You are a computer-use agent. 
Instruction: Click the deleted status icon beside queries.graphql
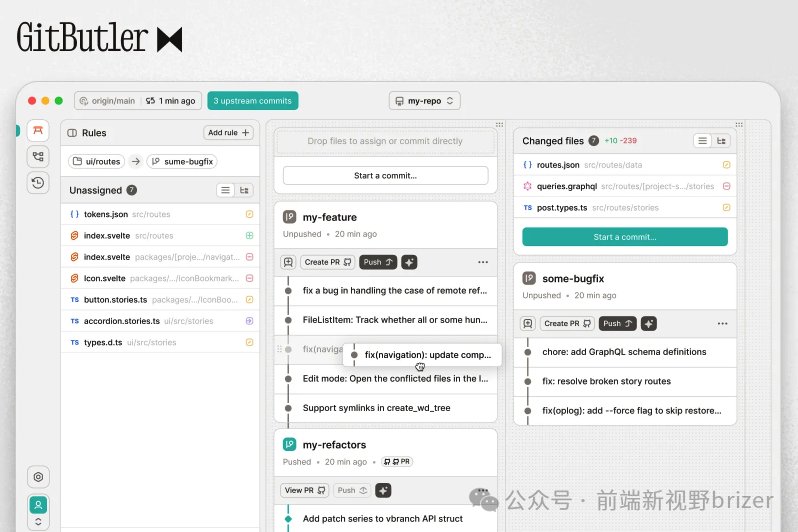click(727, 186)
